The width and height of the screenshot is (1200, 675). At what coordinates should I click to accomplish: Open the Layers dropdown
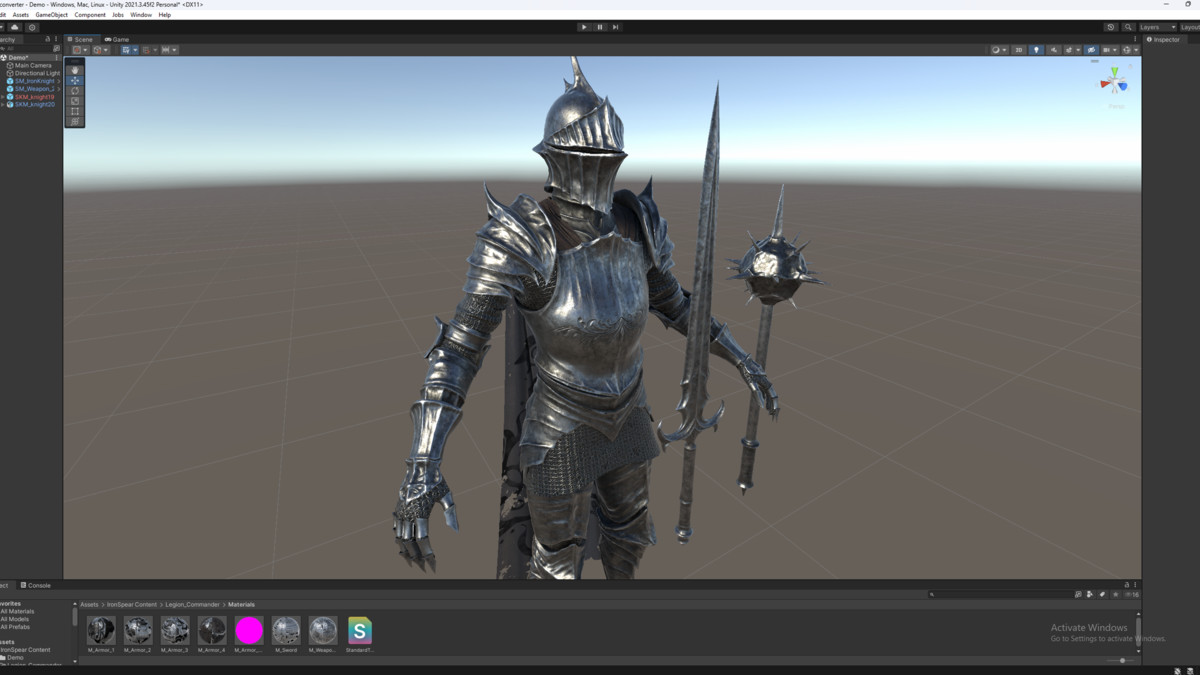(1155, 27)
